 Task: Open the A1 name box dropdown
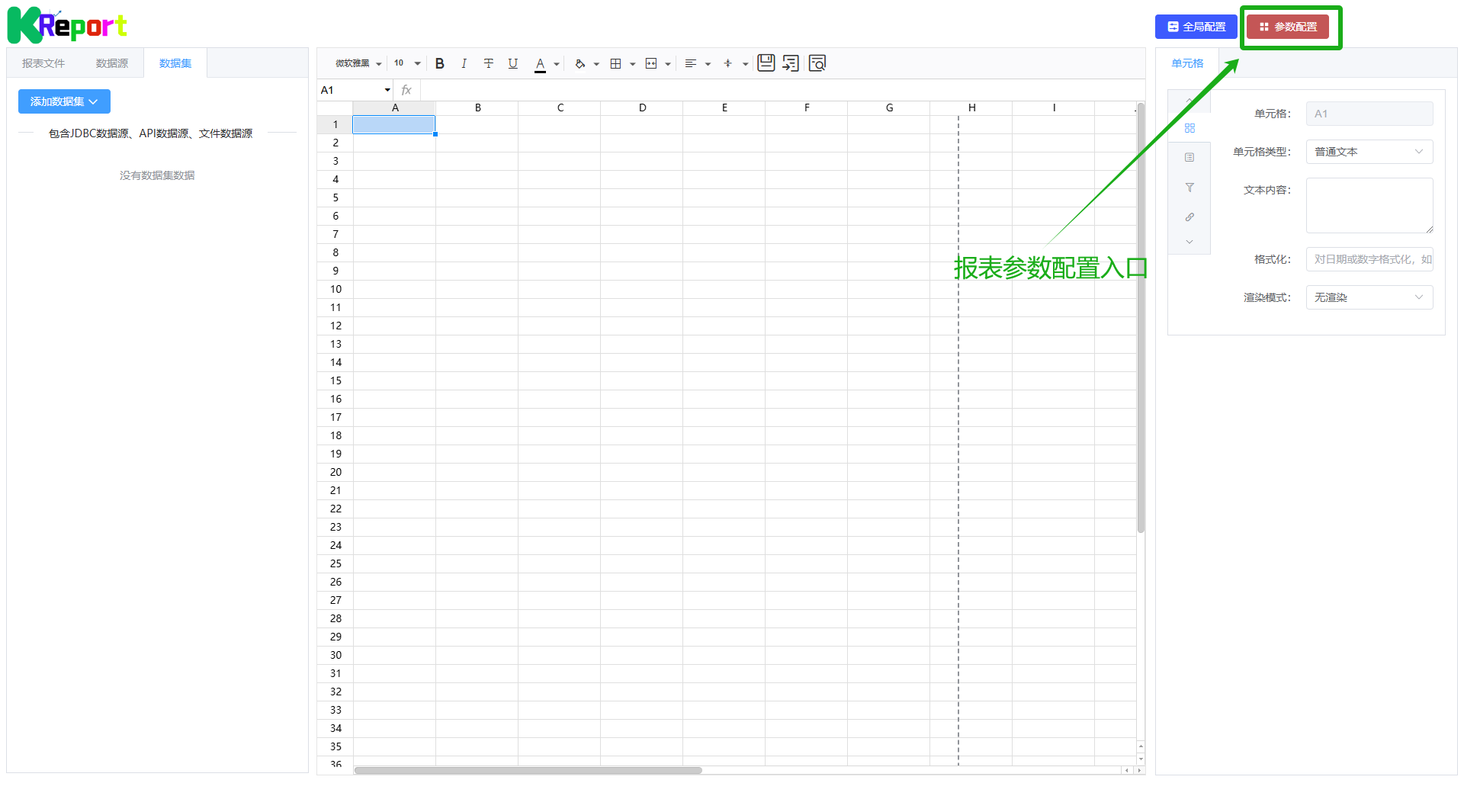[387, 90]
